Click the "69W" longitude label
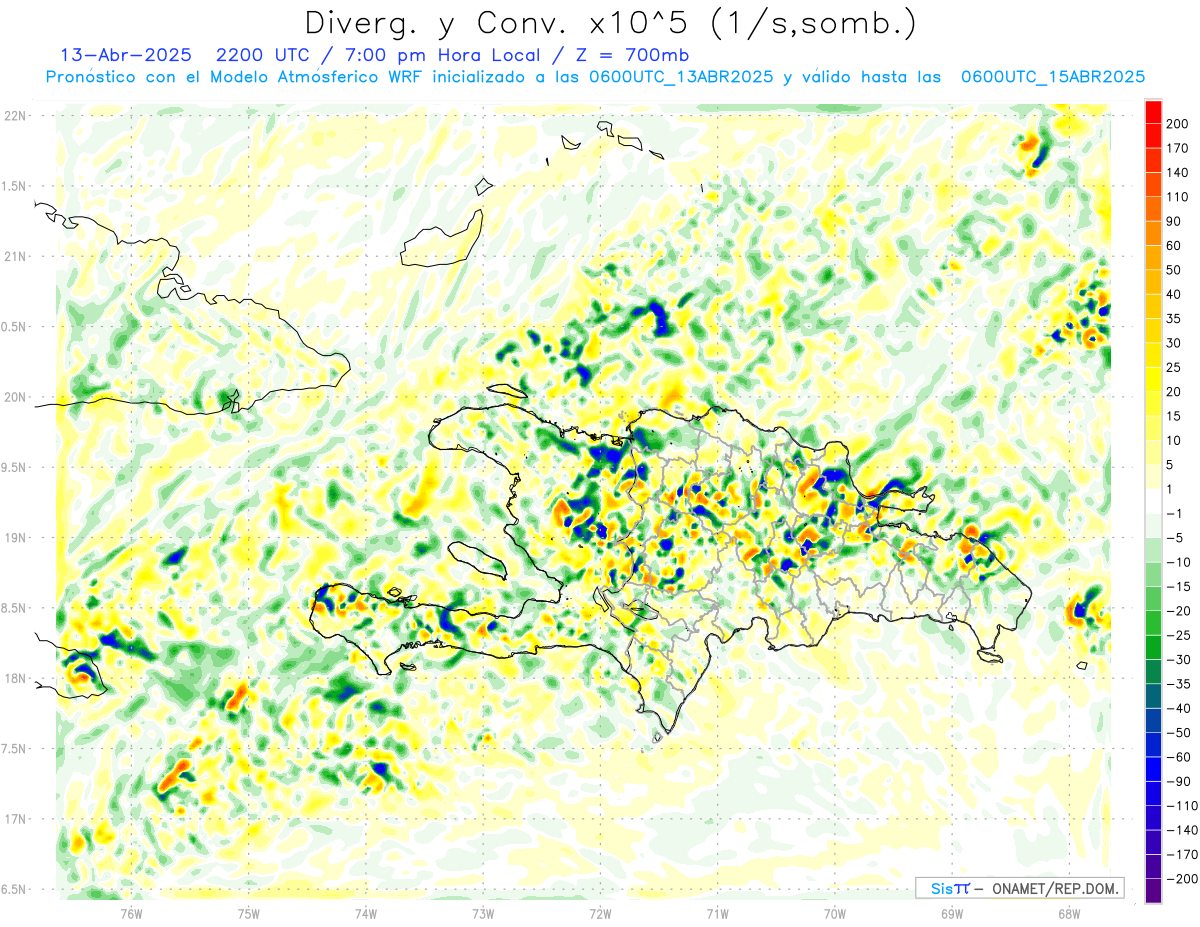The image size is (1200, 927). click(951, 913)
